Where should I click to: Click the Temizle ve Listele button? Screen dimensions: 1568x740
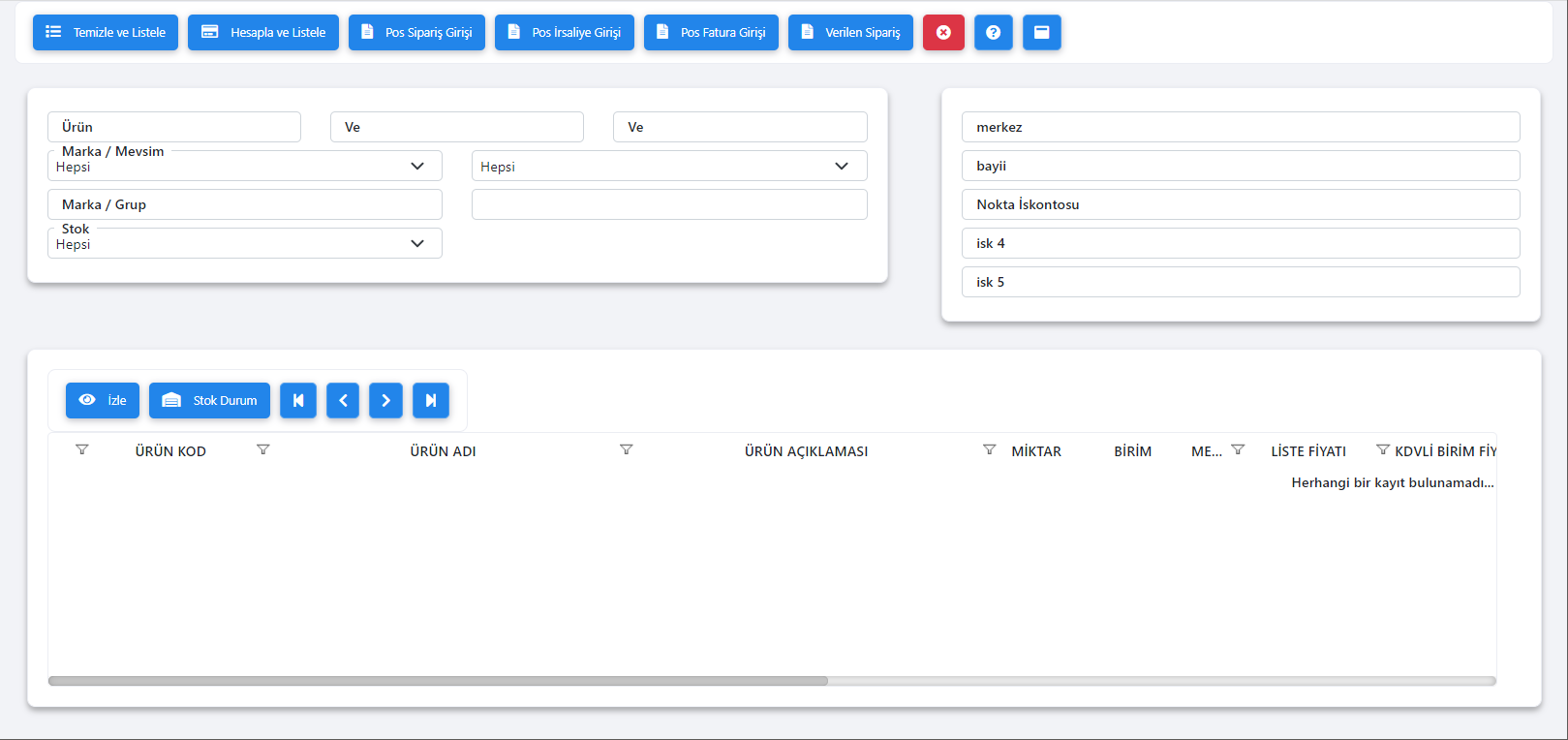[106, 32]
